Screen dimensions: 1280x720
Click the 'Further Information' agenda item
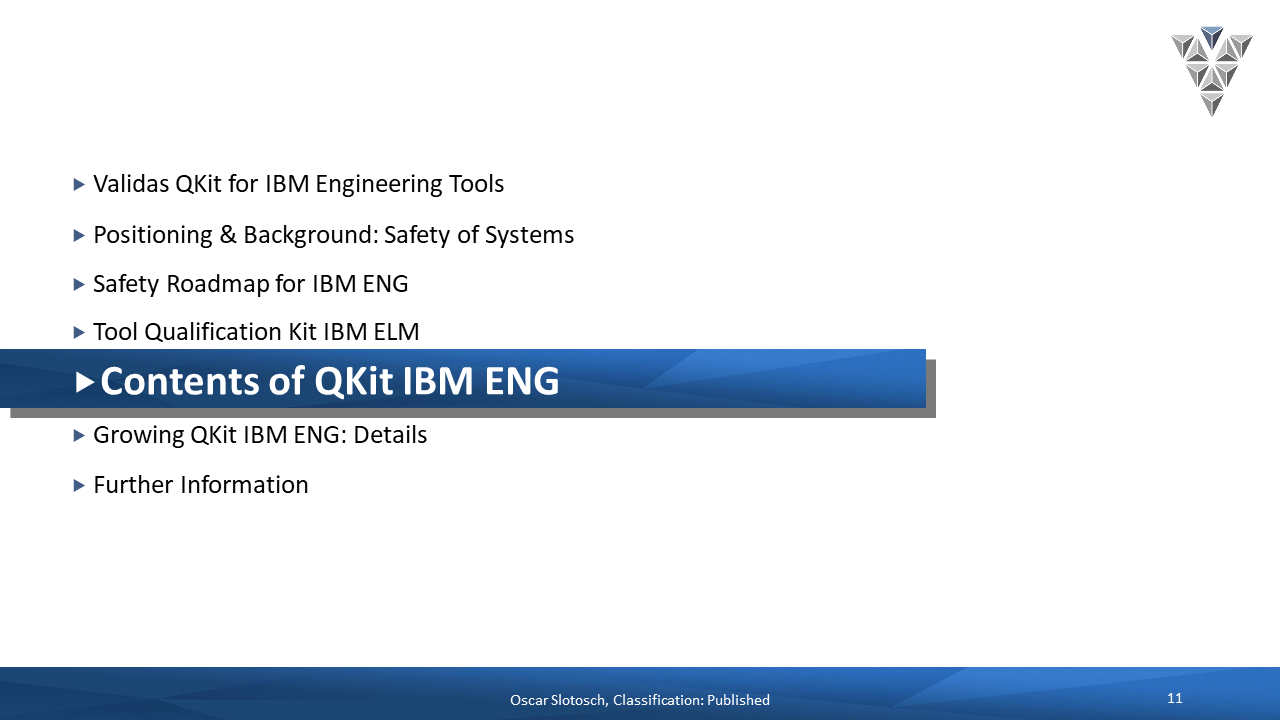(200, 485)
